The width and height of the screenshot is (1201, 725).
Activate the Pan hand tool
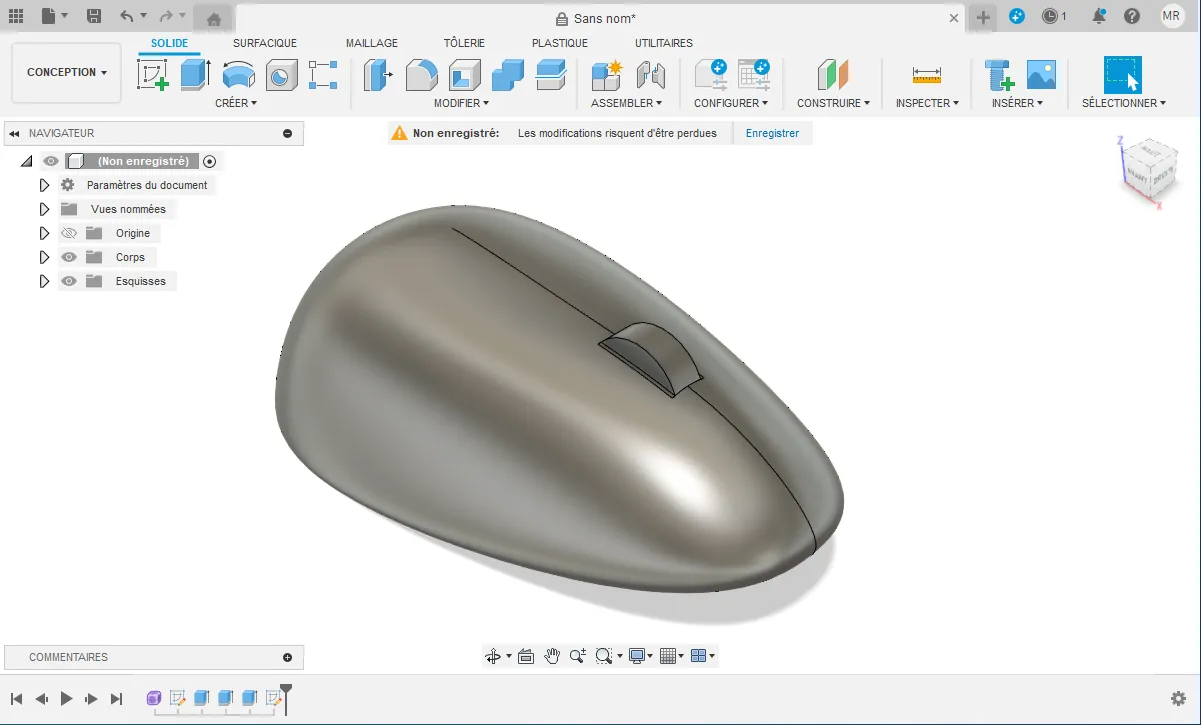(552, 656)
